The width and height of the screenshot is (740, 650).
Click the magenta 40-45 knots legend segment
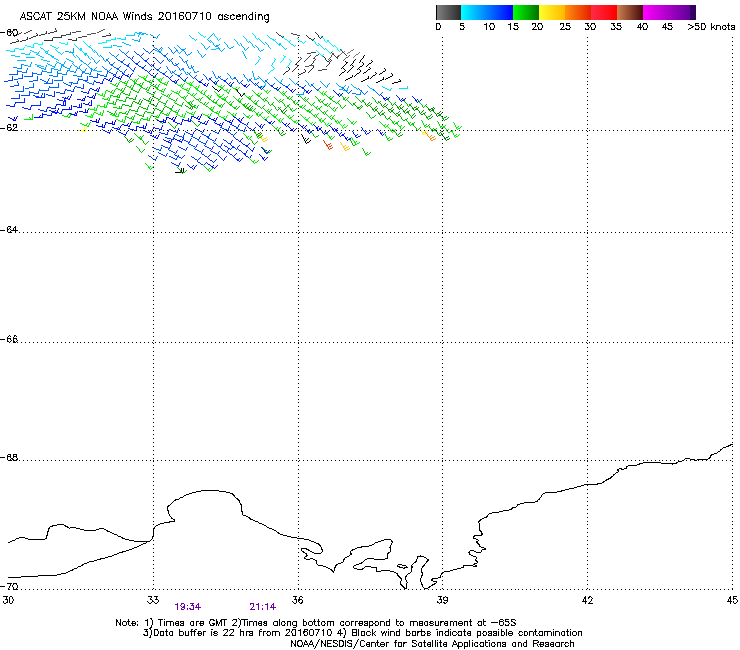point(656,12)
